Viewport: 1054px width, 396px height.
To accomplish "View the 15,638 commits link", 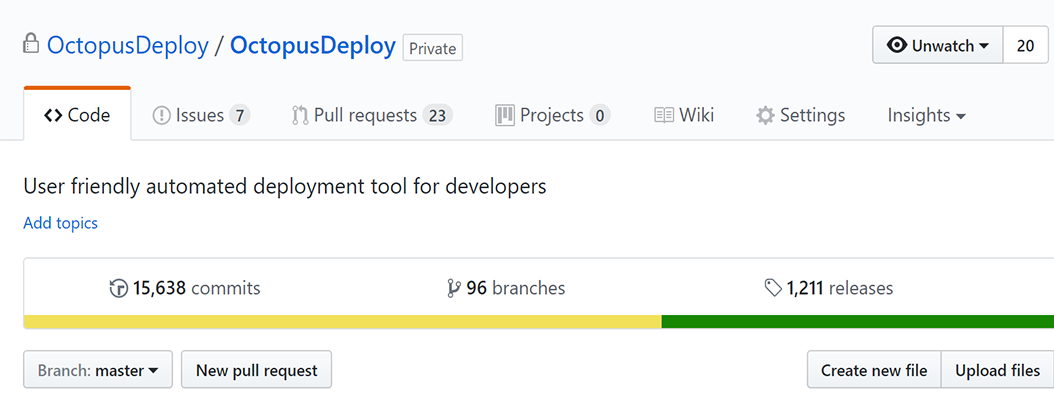I will (185, 289).
